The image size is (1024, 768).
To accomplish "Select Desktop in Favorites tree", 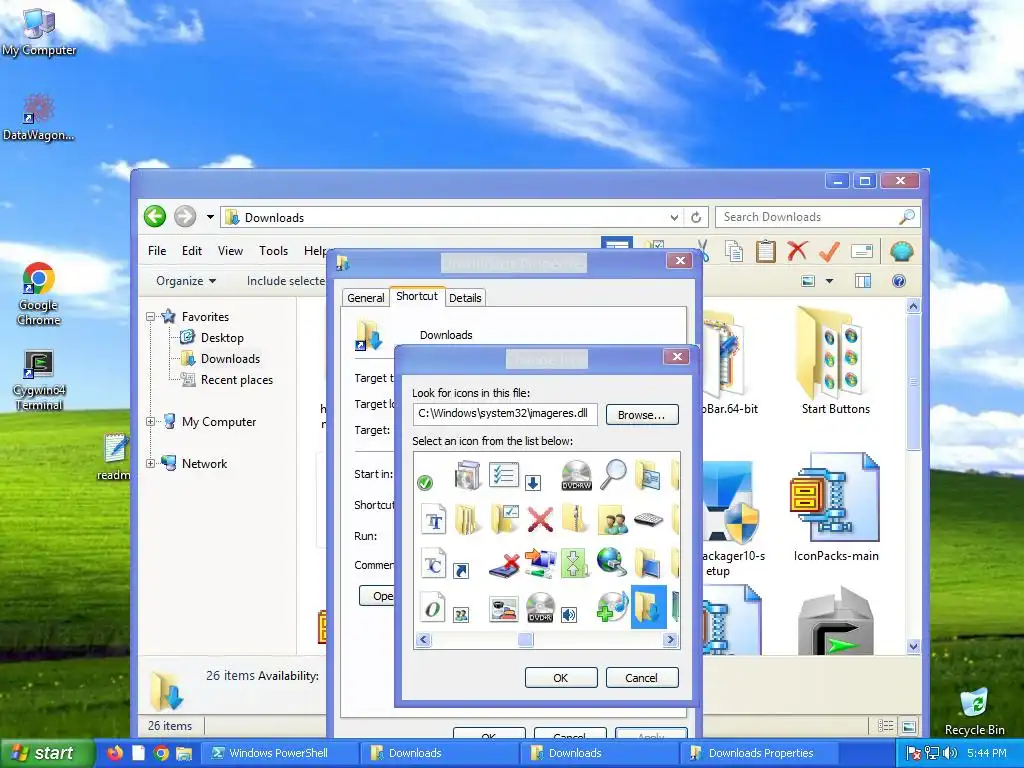I will [x=222, y=338].
